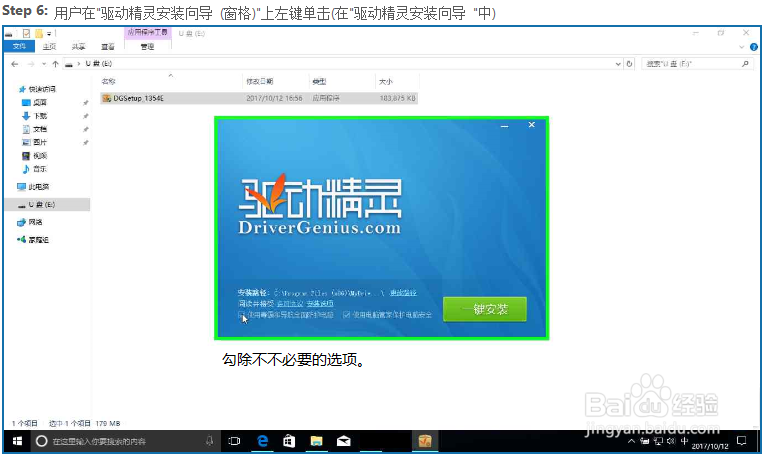Uncheck the first checkbox in the installer's bottom row
Viewport: 762px width, 455px height.
(x=242, y=315)
